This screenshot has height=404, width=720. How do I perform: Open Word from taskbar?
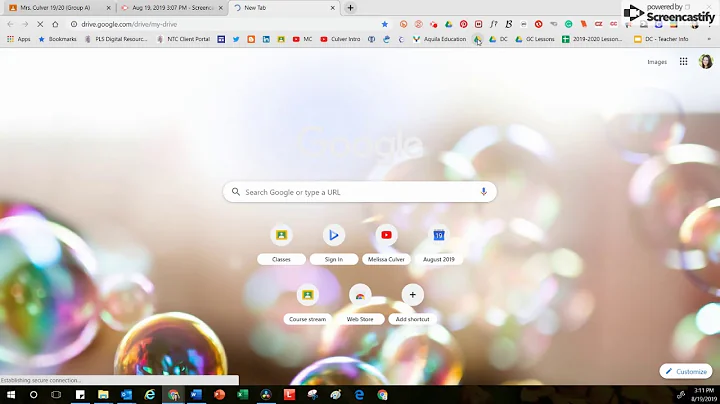(x=196, y=395)
